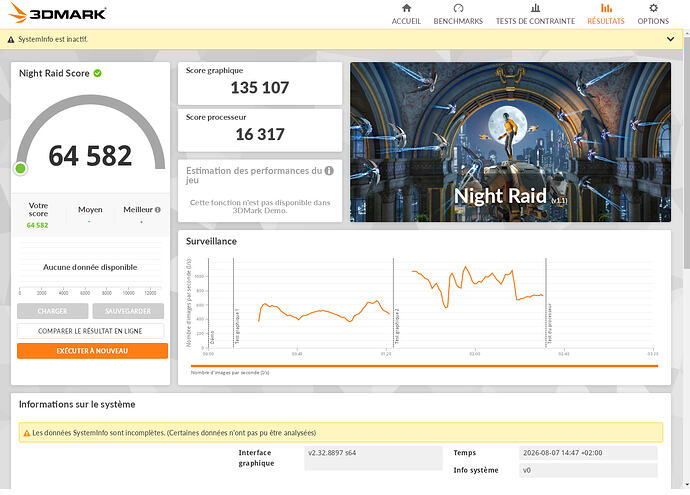Click the SystemInfo est inactif message

click(53, 39)
